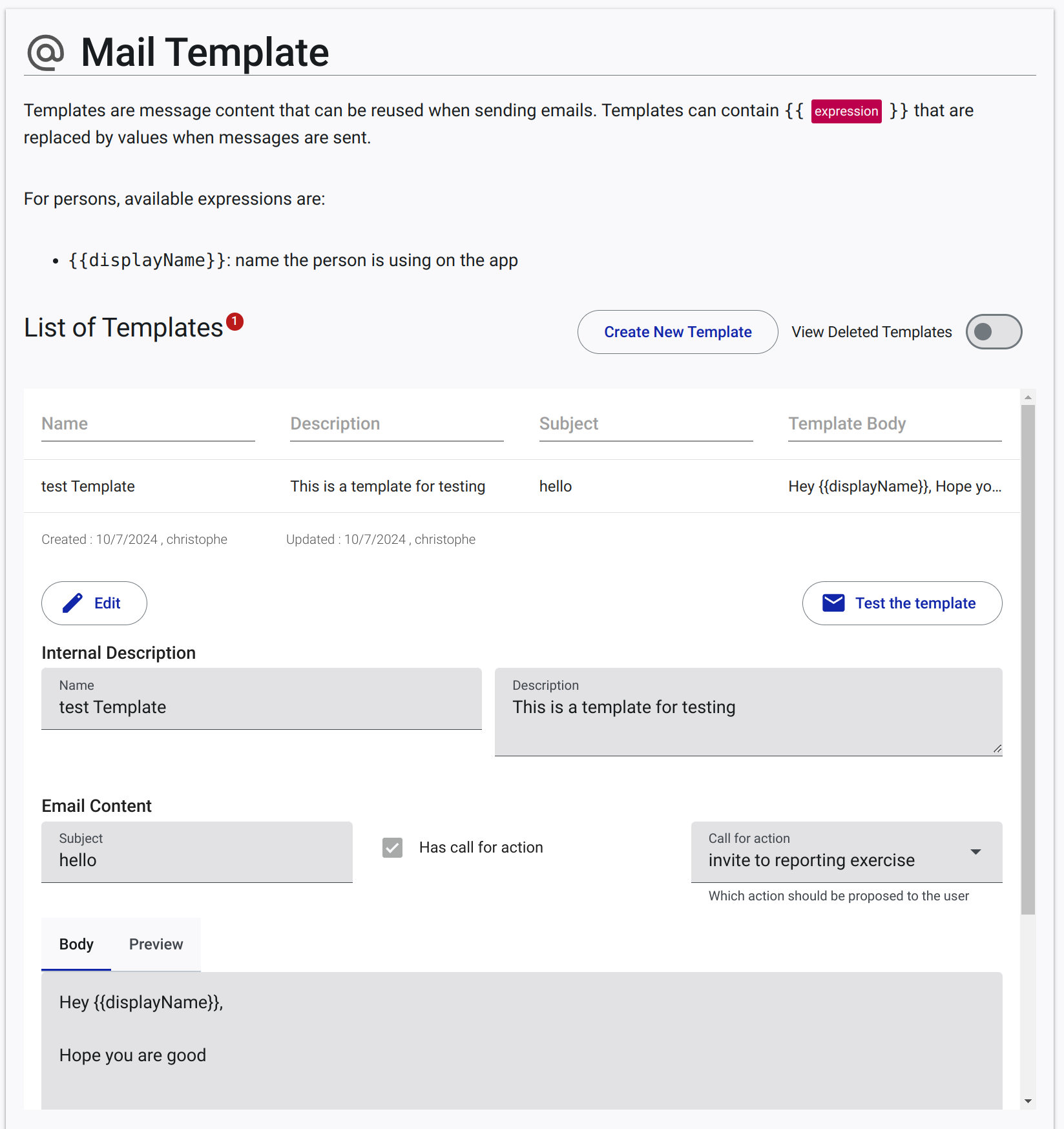Click the Updated 10/7/2024 christophe text
1064x1129 pixels.
pos(381,539)
